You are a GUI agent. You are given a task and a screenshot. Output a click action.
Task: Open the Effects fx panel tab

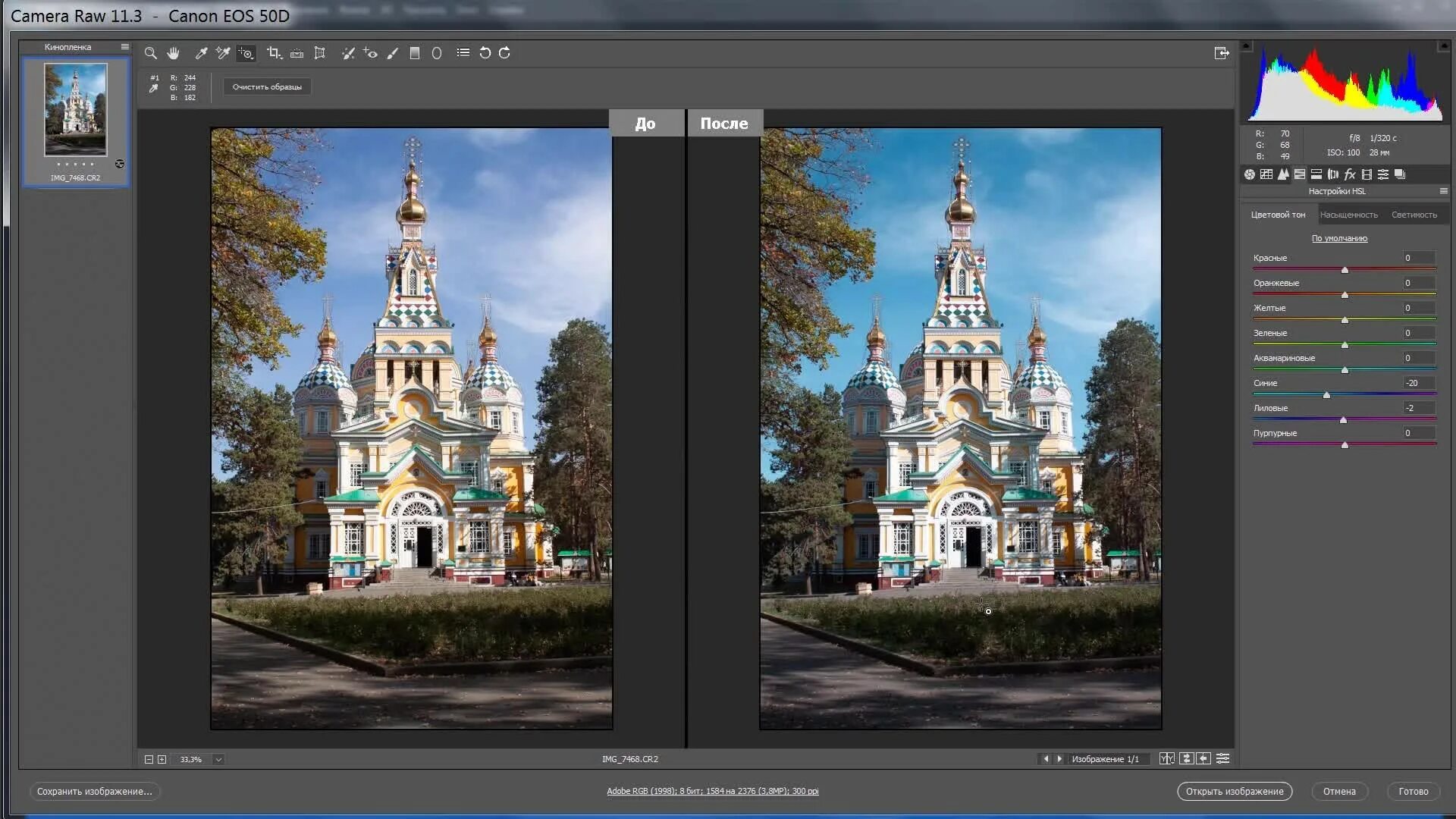point(1350,174)
